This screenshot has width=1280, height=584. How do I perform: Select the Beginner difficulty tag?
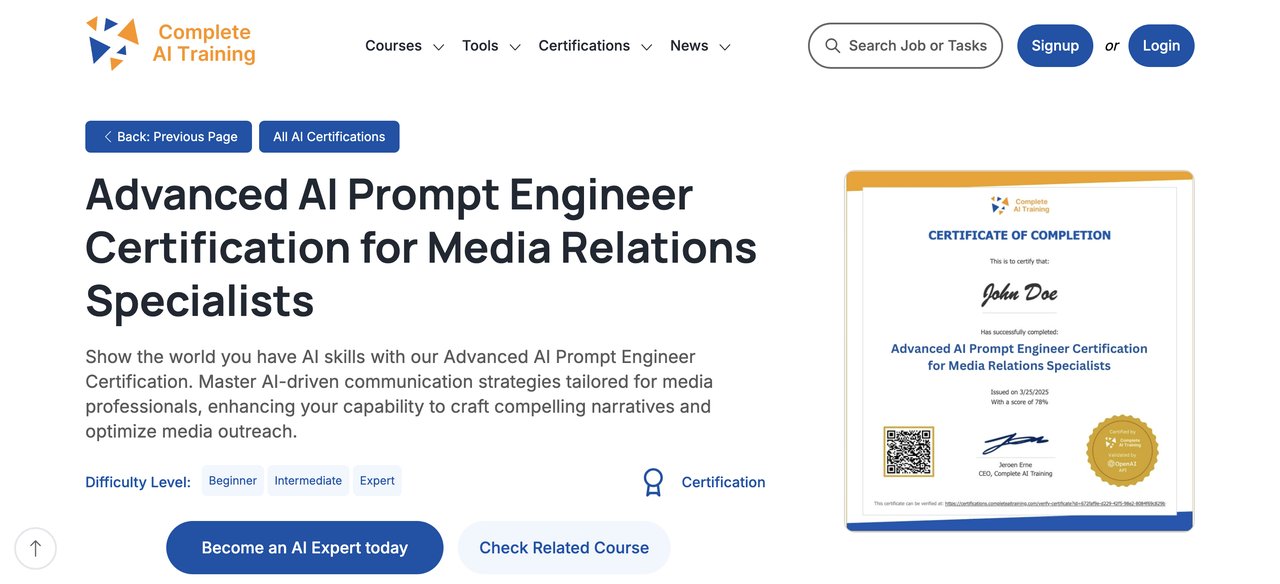233,481
